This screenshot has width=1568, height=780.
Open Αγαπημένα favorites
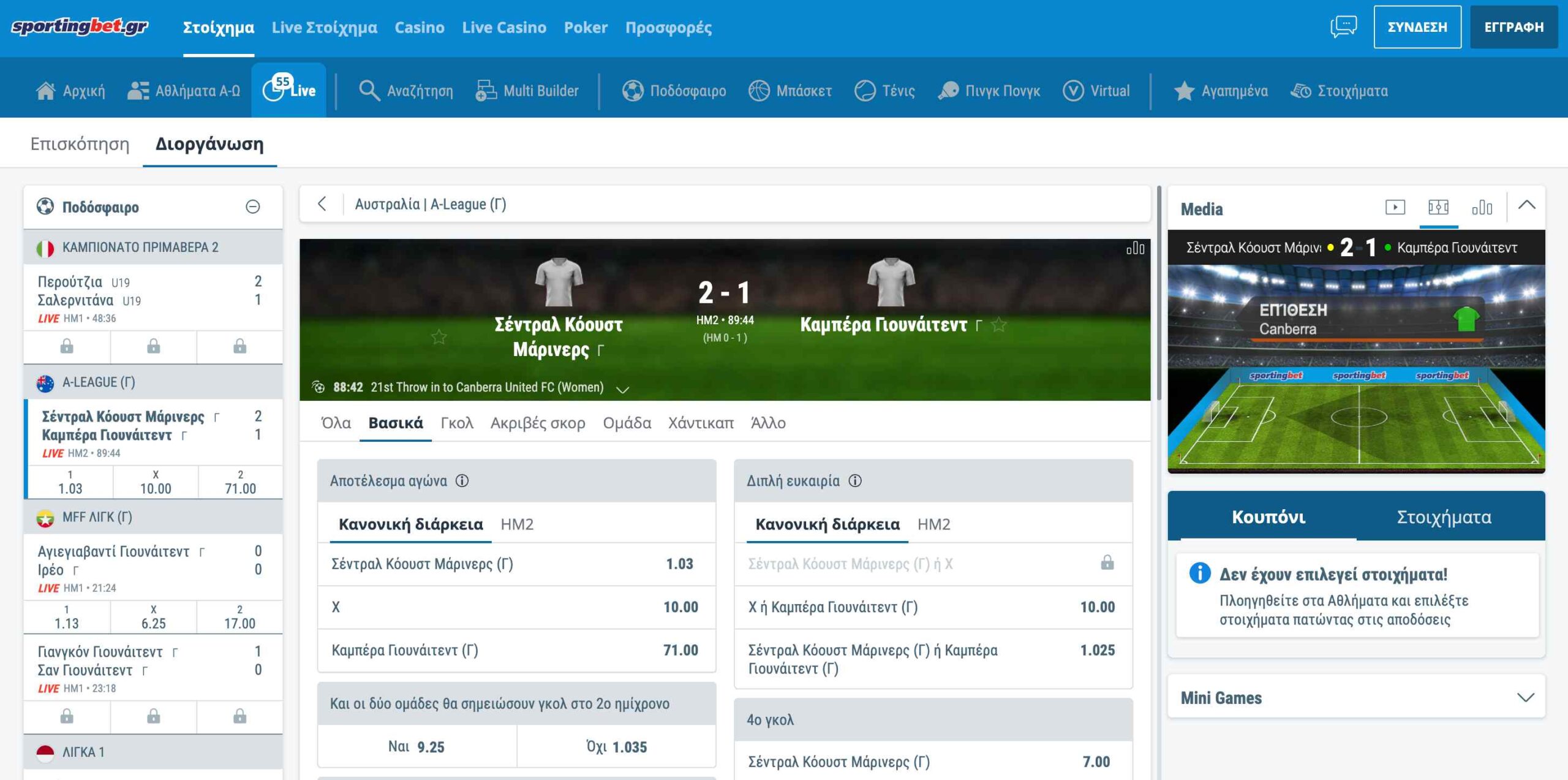point(1220,91)
